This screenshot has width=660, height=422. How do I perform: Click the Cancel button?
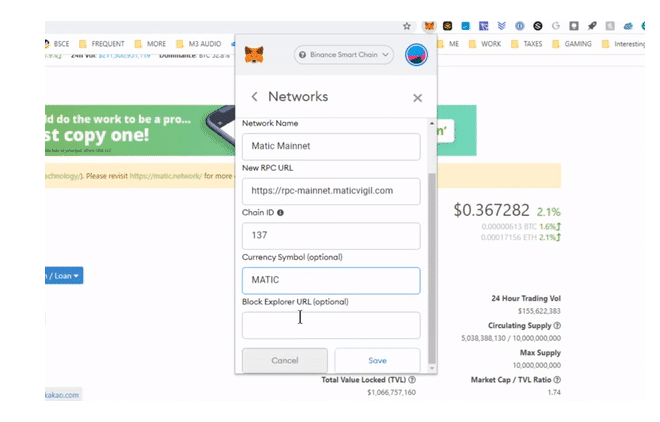pos(285,361)
